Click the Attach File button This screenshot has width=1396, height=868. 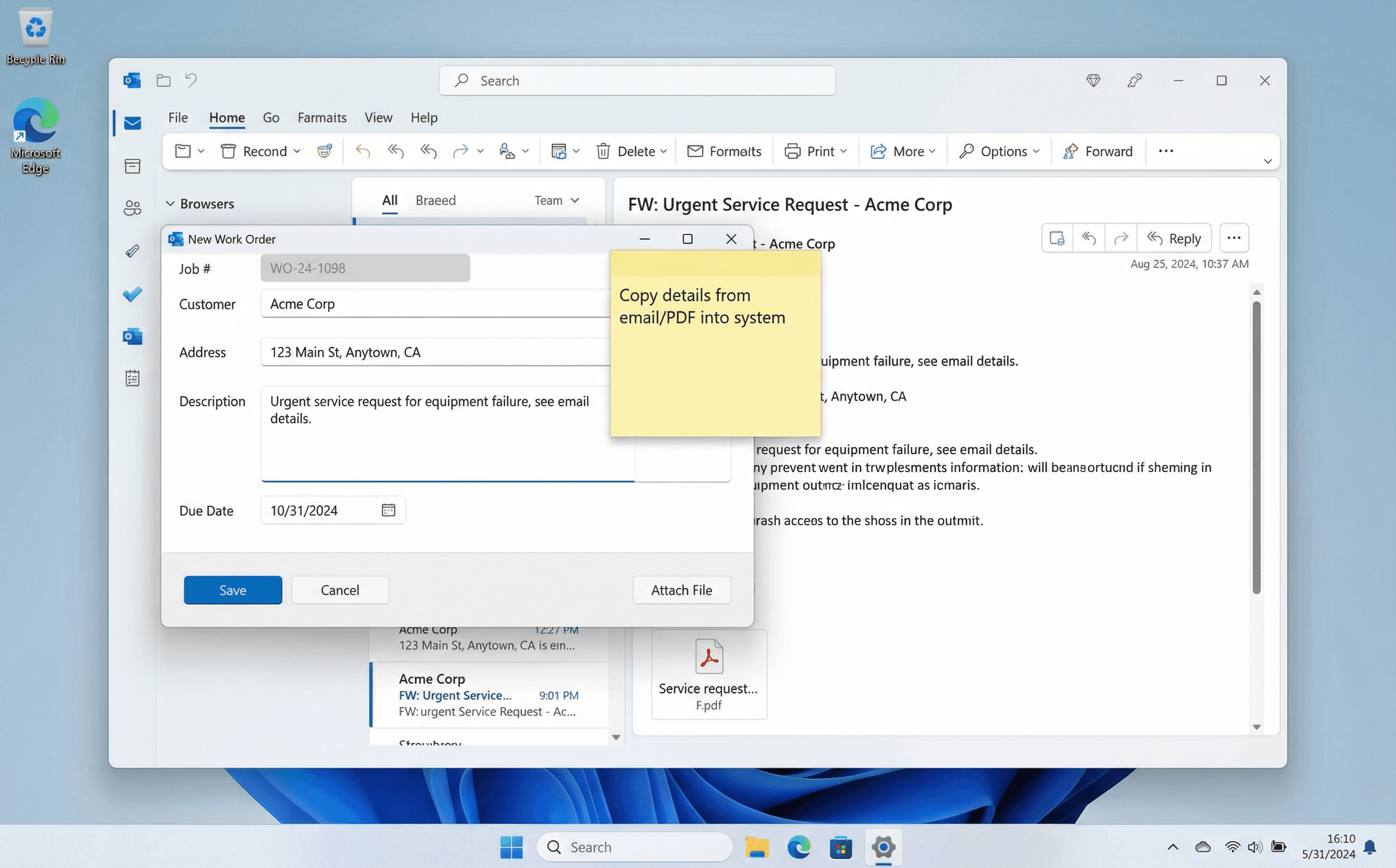682,590
